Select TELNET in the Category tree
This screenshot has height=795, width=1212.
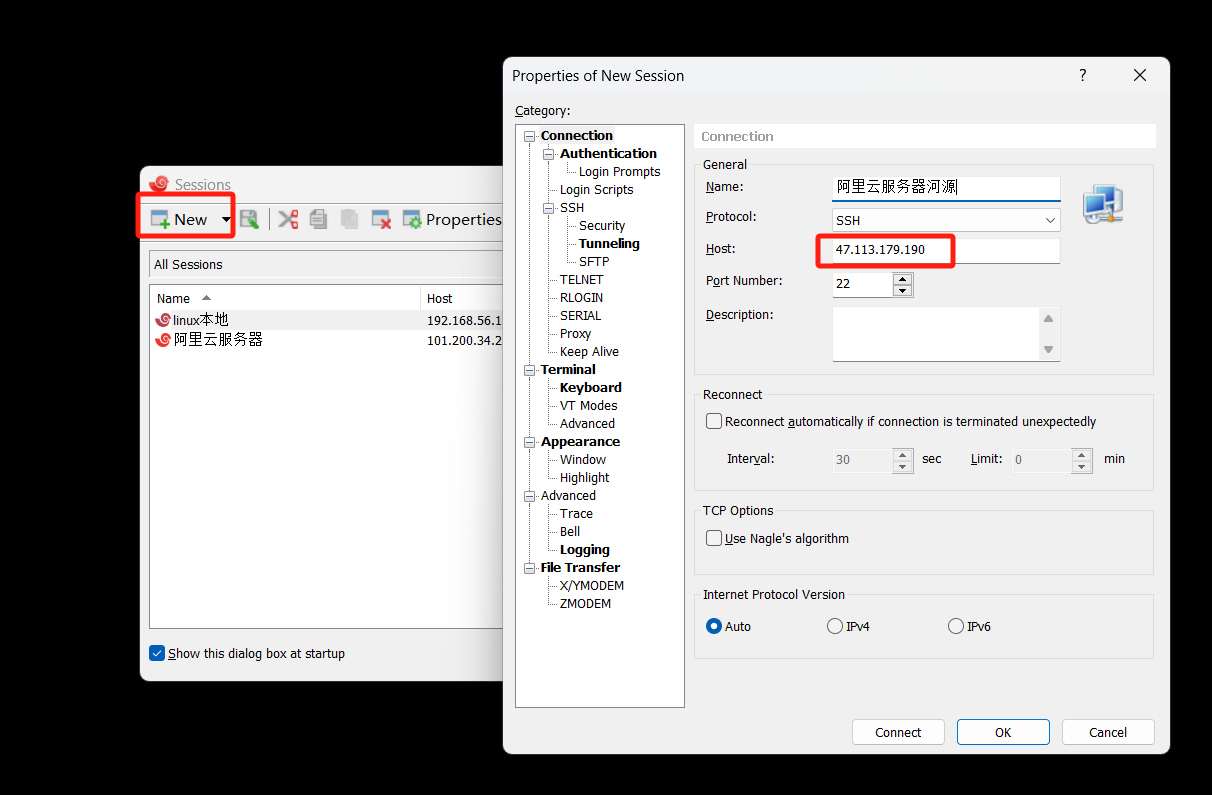[x=581, y=280]
